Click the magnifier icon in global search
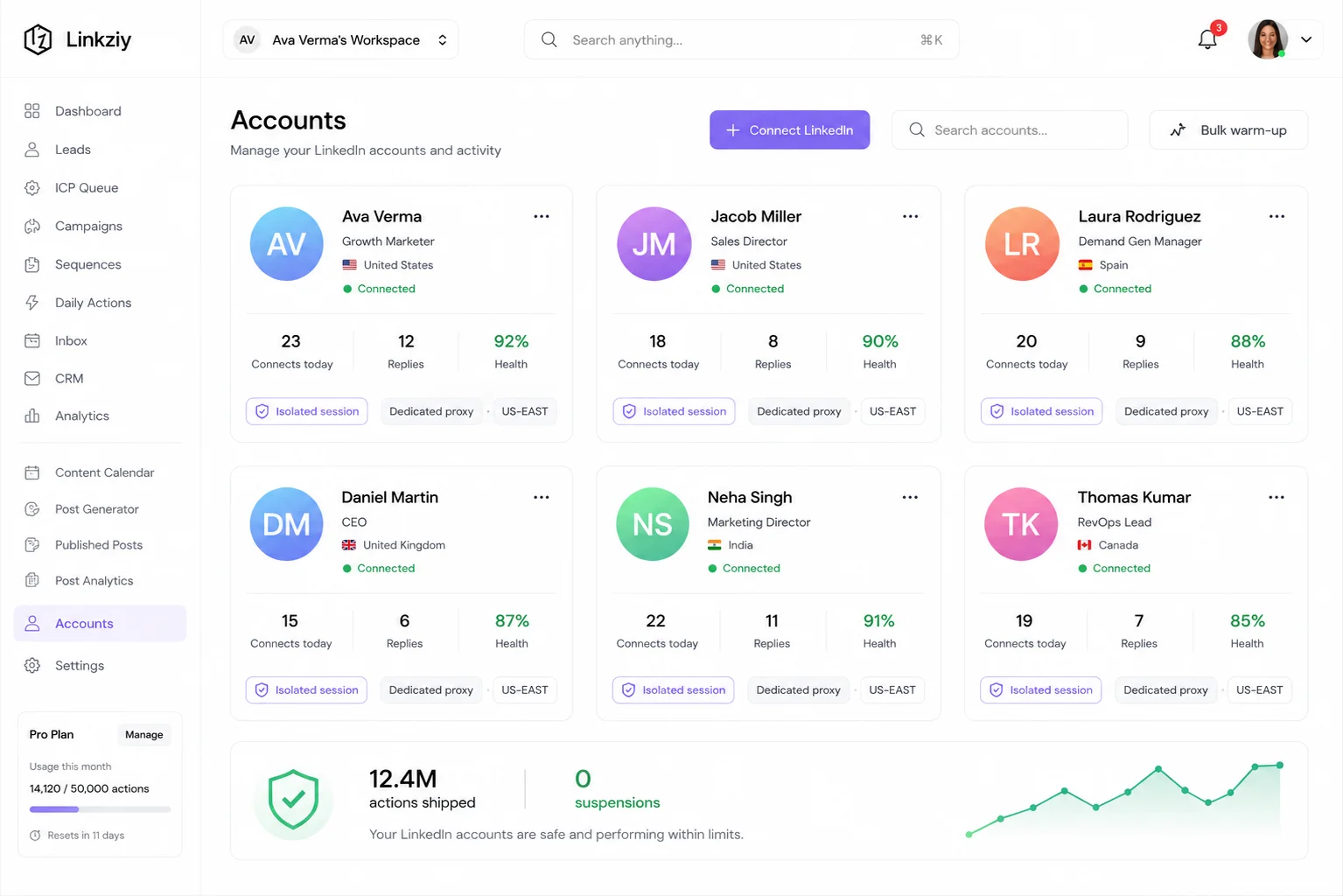This screenshot has width=1343, height=896. pos(549,39)
